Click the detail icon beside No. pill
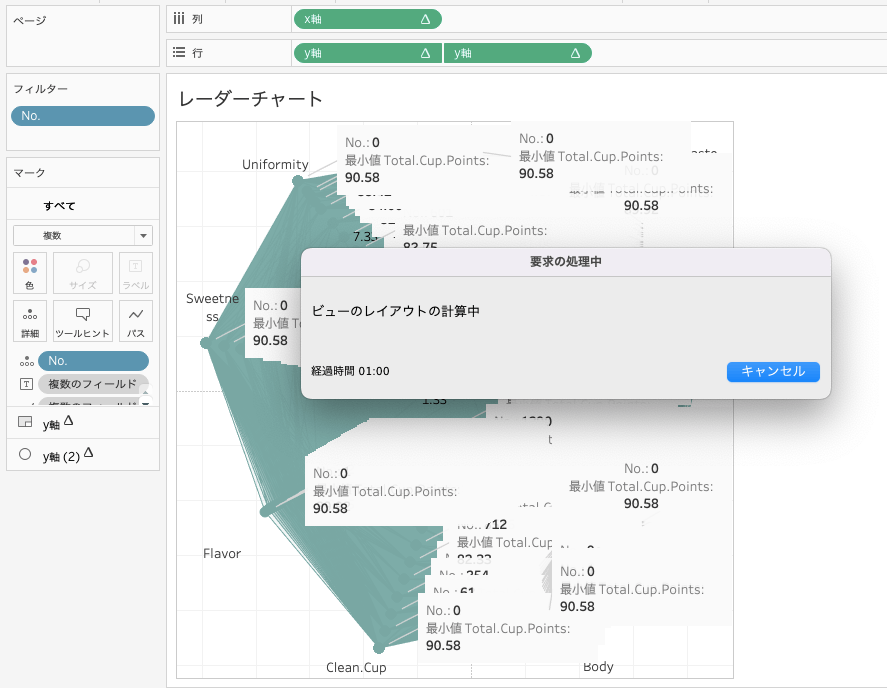Viewport: 887px width, 688px height. [x=27, y=361]
